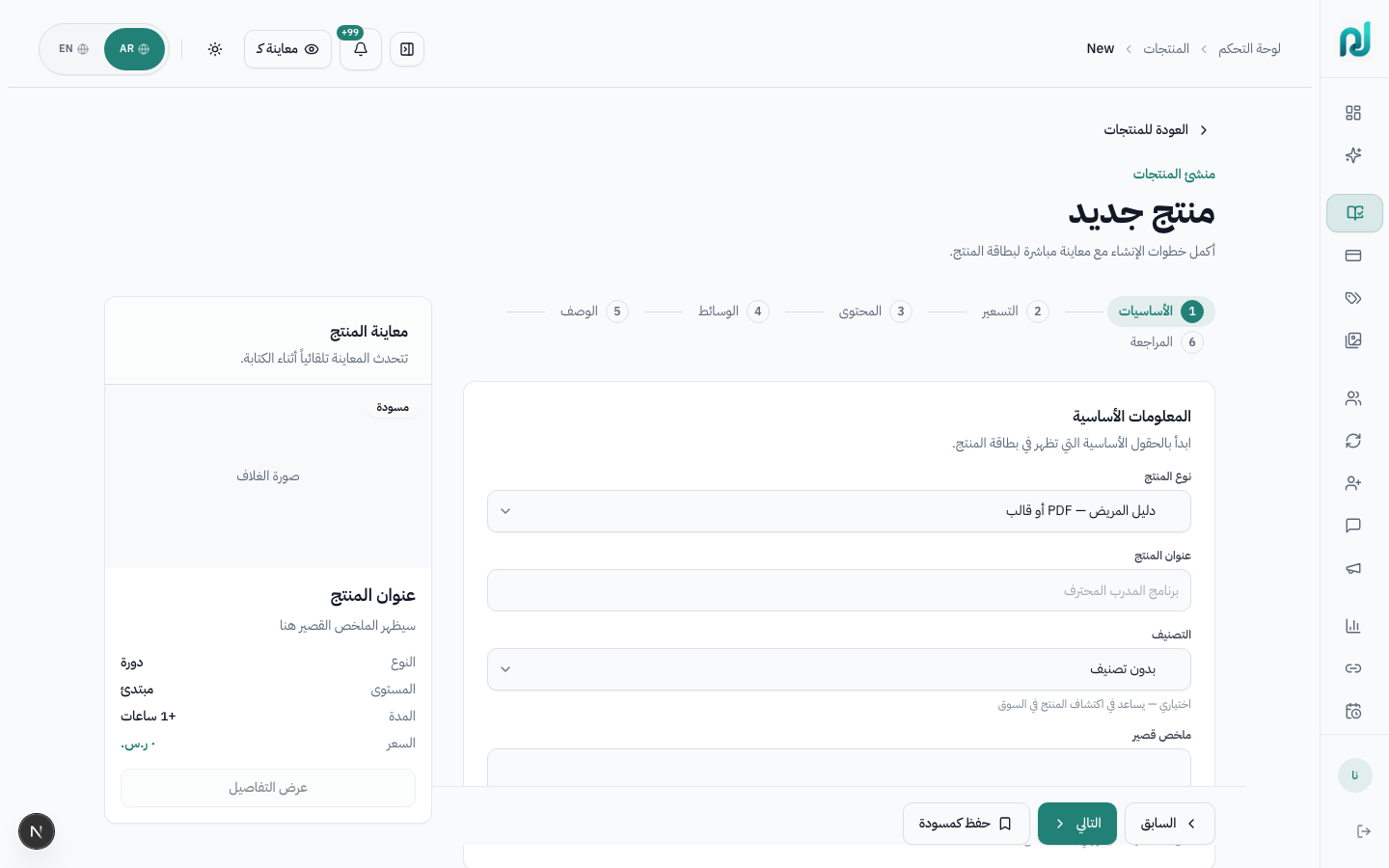Open the users group sidebar icon
The width and height of the screenshot is (1389, 868).
coord(1353,398)
